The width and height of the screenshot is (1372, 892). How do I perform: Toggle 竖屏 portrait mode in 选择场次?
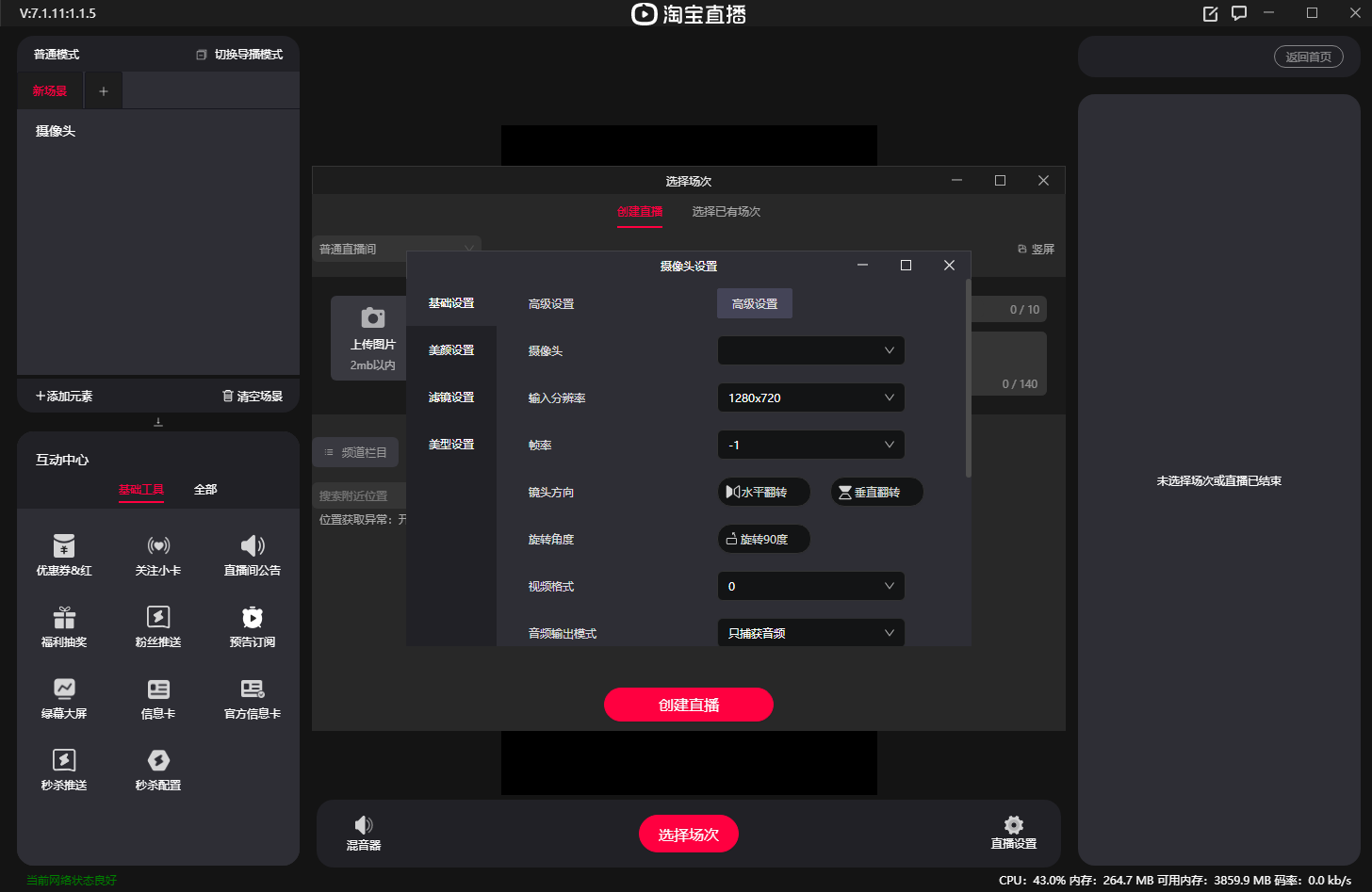click(1036, 250)
